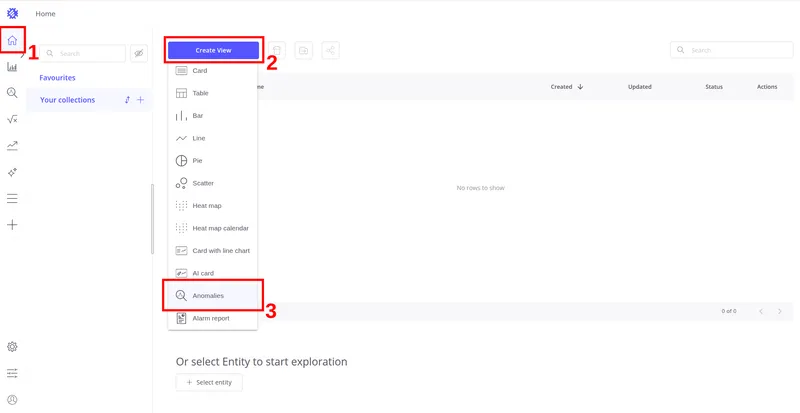Click the collections search field
Image resolution: width=800 pixels, height=413 pixels.
point(83,53)
